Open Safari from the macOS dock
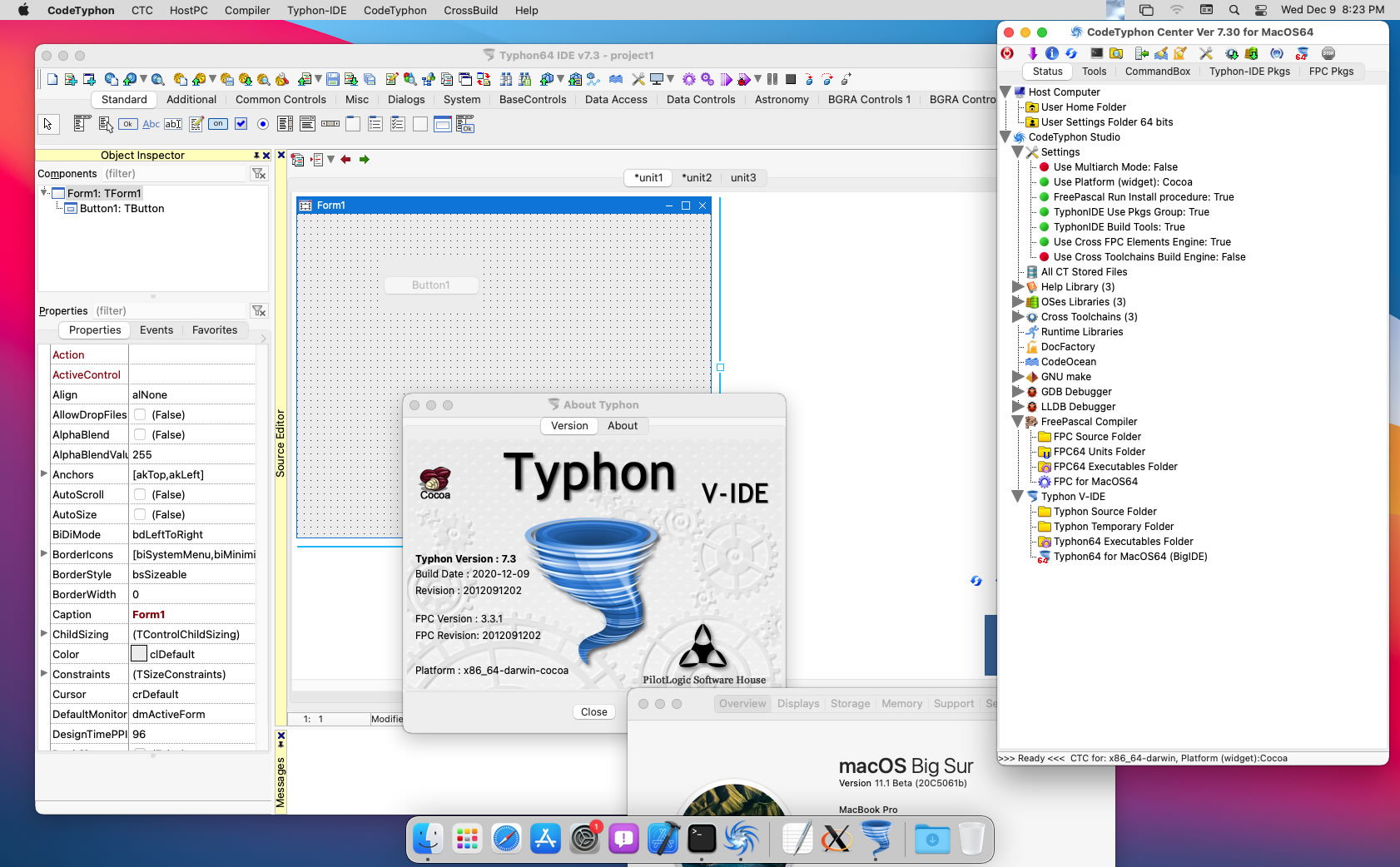Image resolution: width=1400 pixels, height=867 pixels. pos(506,839)
